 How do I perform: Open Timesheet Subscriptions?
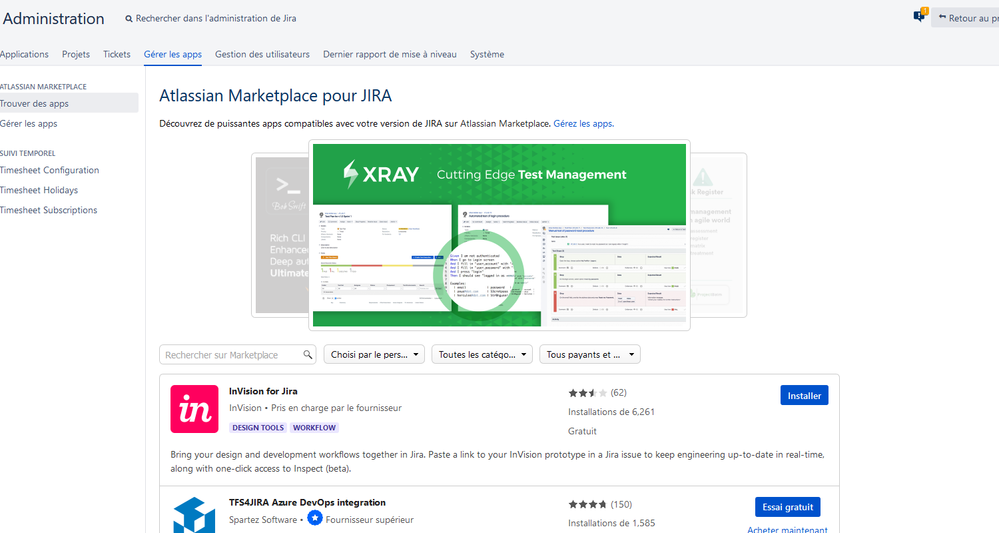[48, 210]
